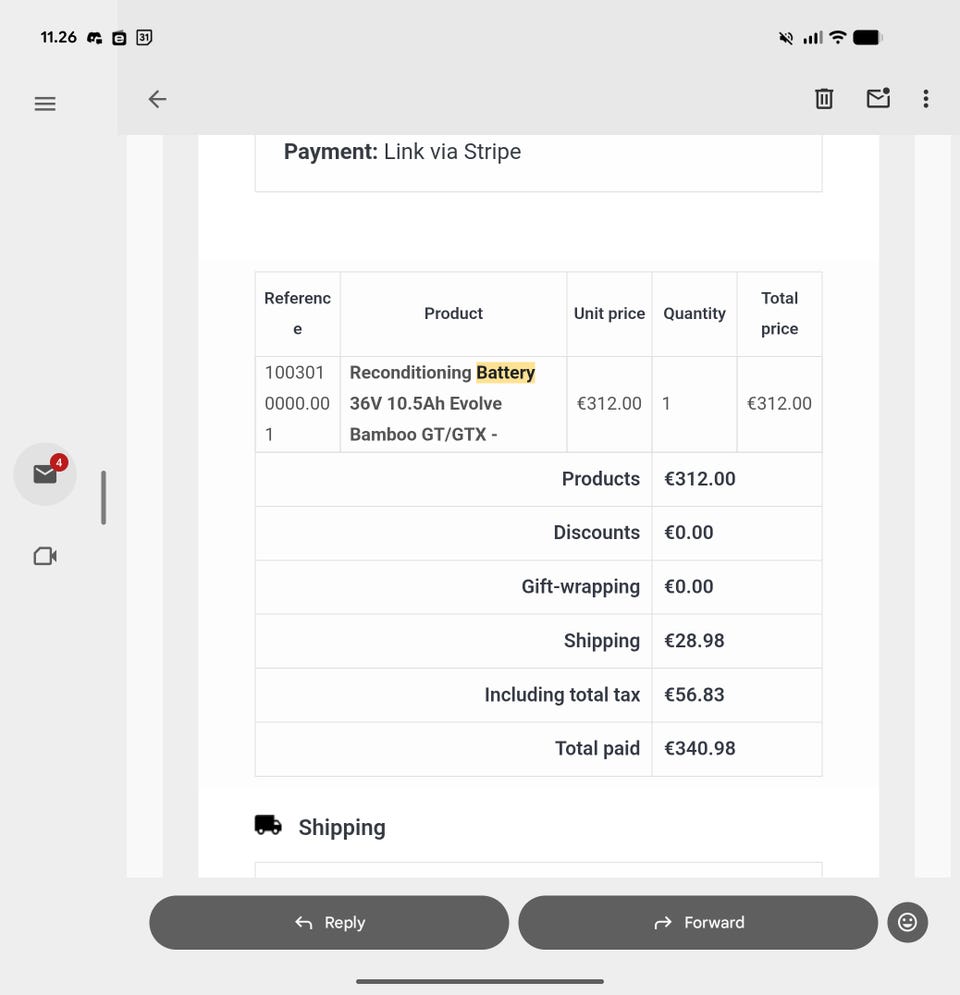Open the three-dot more options menu
960x995 pixels.
pyautogui.click(x=926, y=98)
